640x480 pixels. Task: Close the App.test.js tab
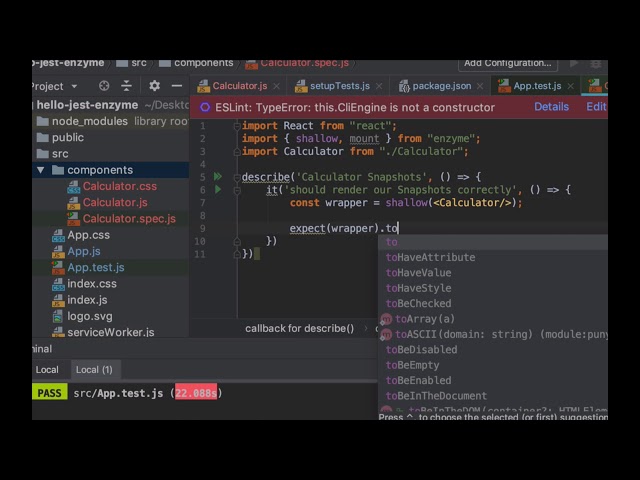[x=571, y=86]
